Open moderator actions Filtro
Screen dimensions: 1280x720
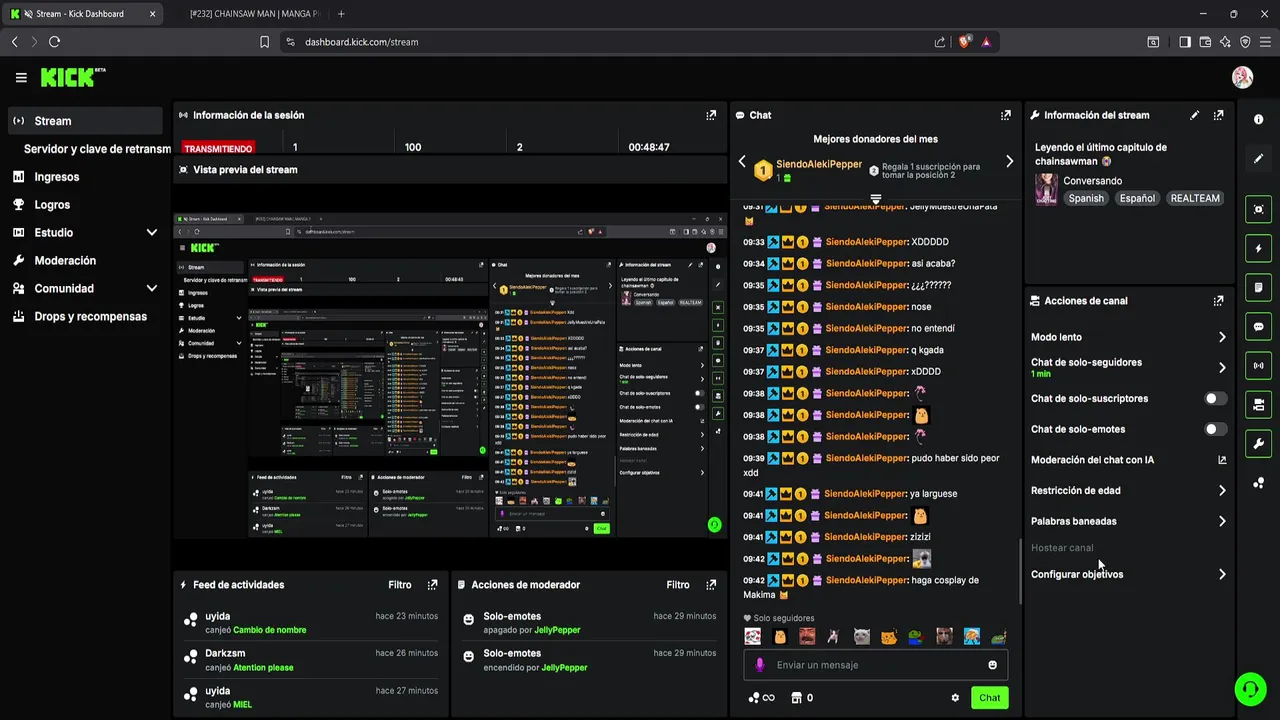678,585
